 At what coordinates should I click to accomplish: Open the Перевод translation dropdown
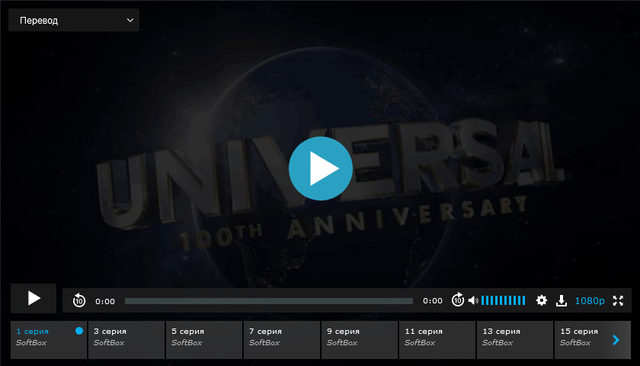(x=74, y=20)
